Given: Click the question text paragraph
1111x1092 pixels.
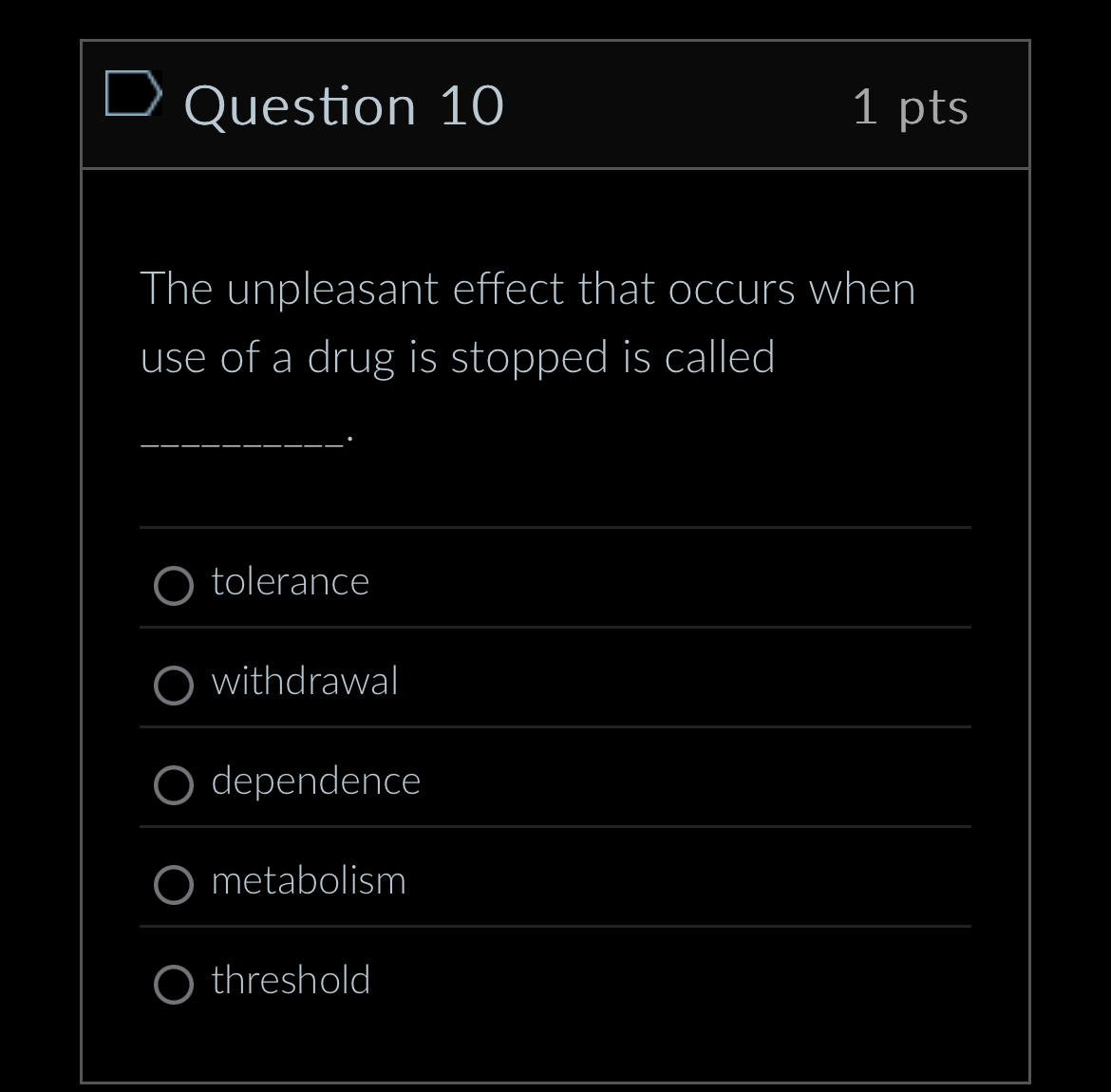Looking at the screenshot, I should click(x=528, y=323).
